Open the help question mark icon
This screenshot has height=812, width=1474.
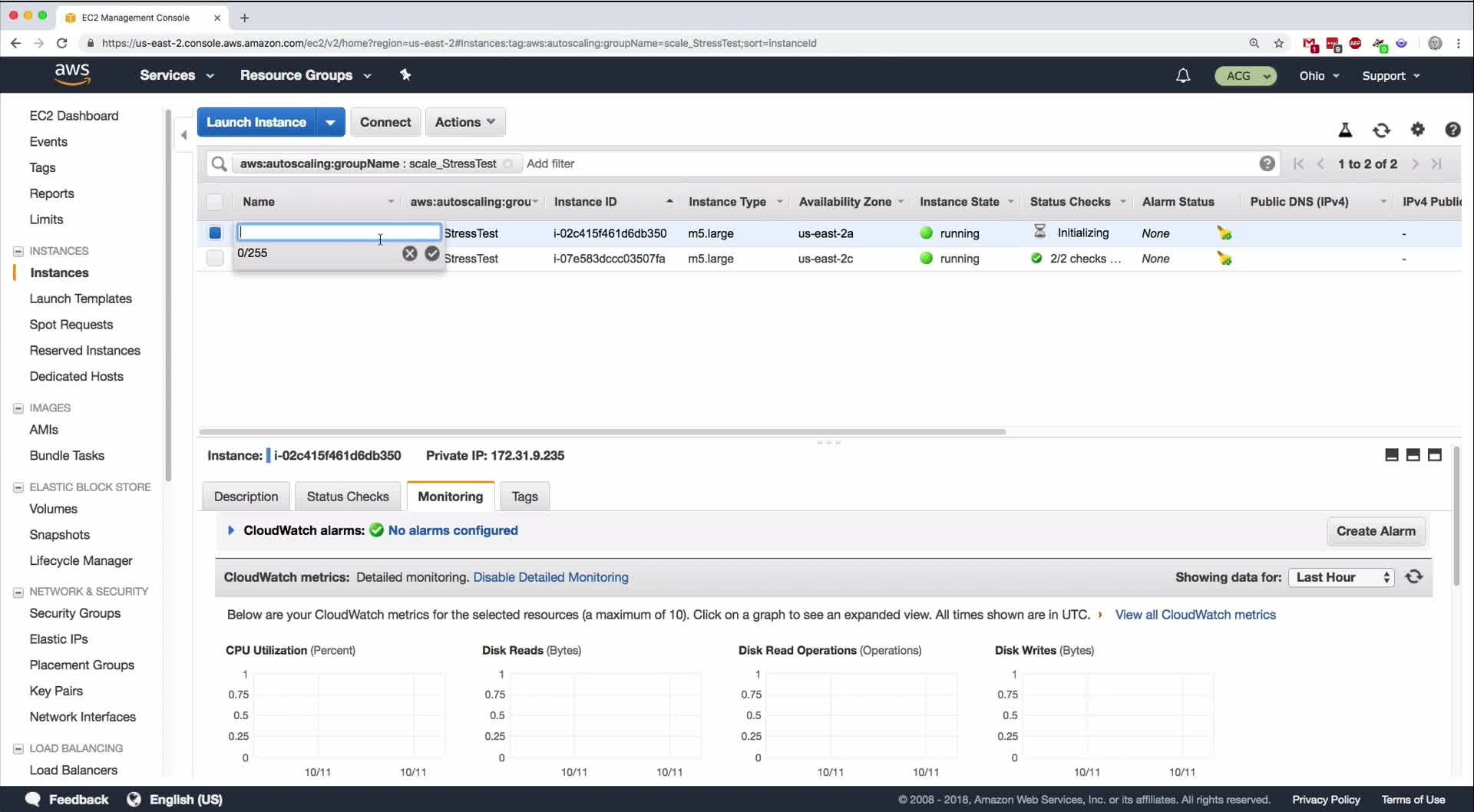(x=1453, y=130)
